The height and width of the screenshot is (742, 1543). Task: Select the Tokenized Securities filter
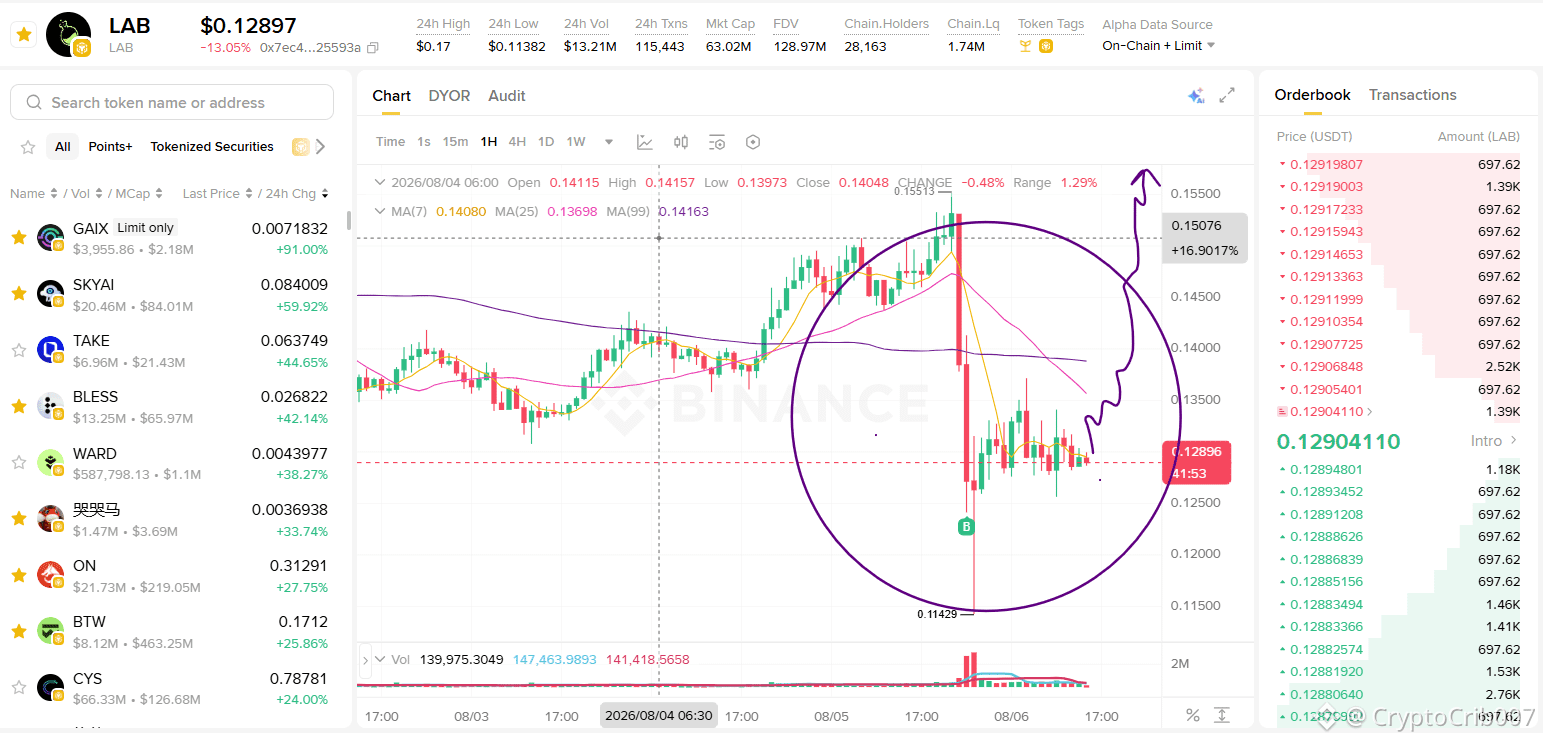(212, 147)
